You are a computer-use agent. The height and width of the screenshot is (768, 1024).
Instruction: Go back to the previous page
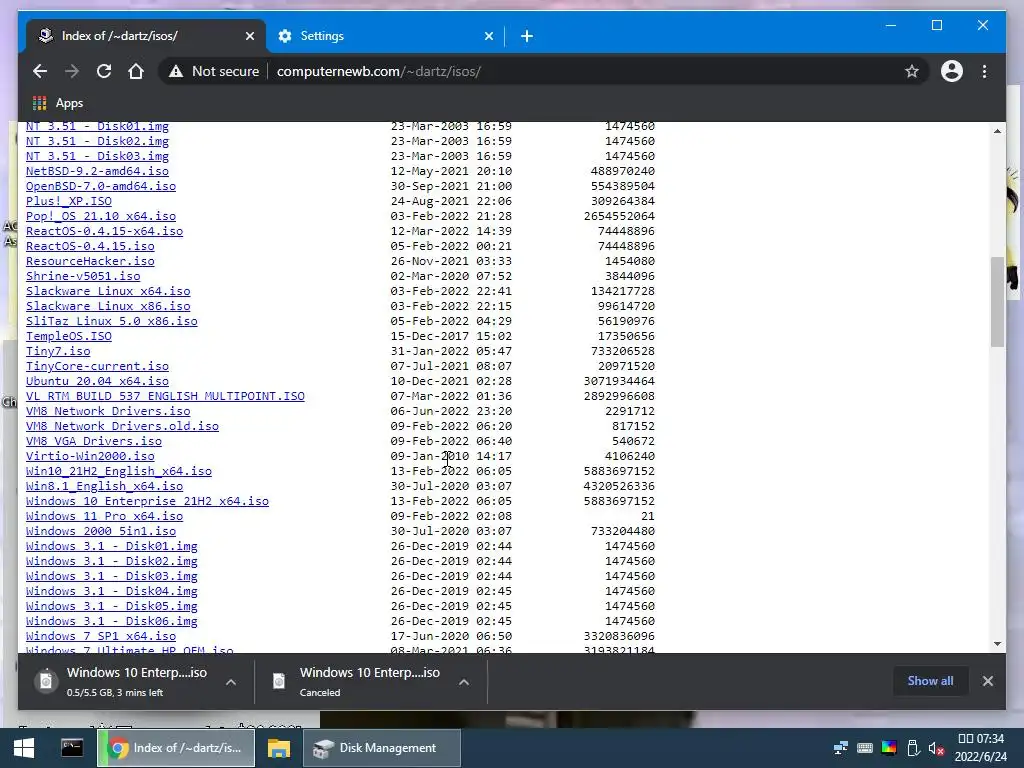pos(40,71)
